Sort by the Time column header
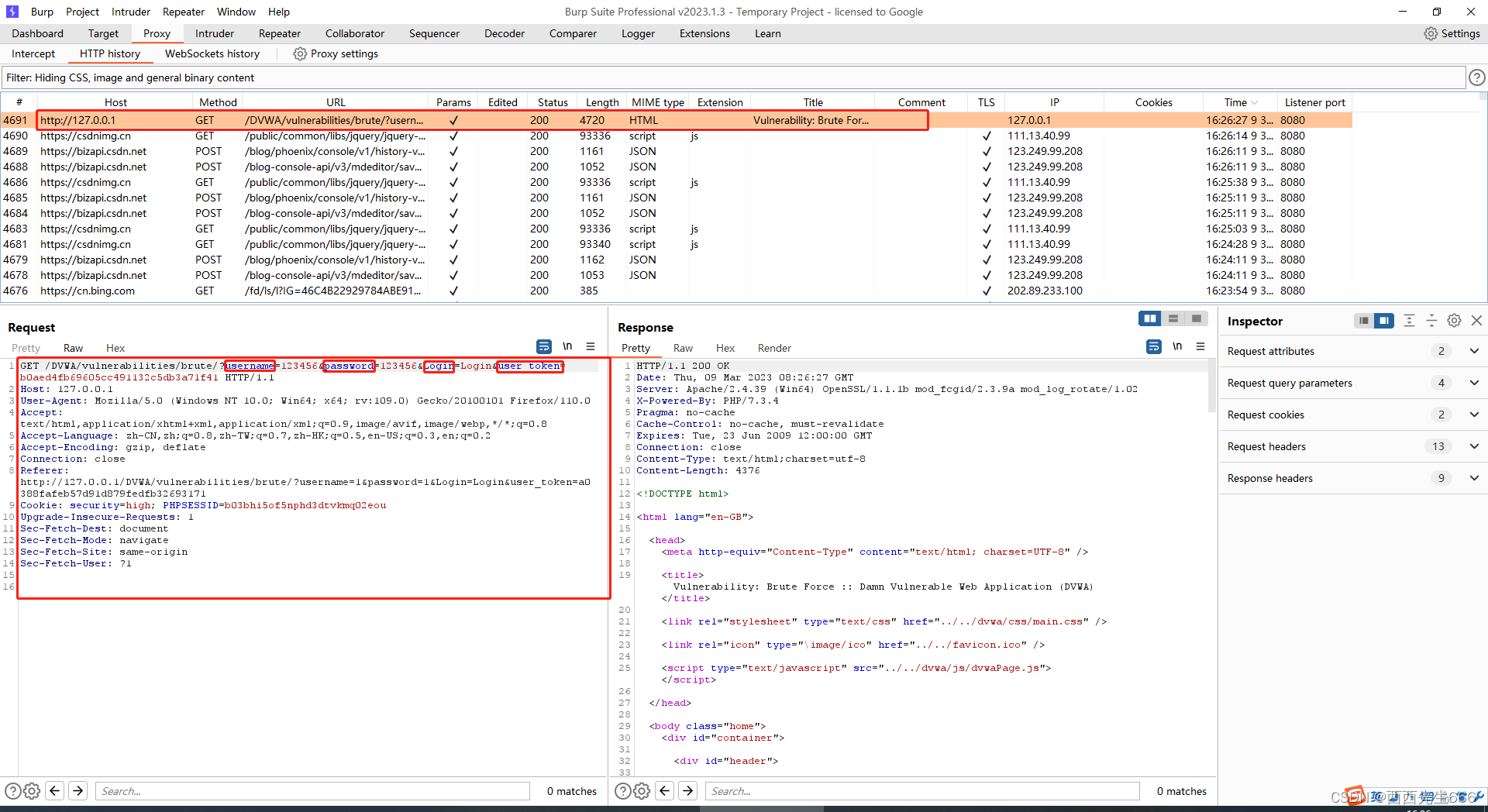Viewport: 1488px width, 812px height. coord(1239,102)
